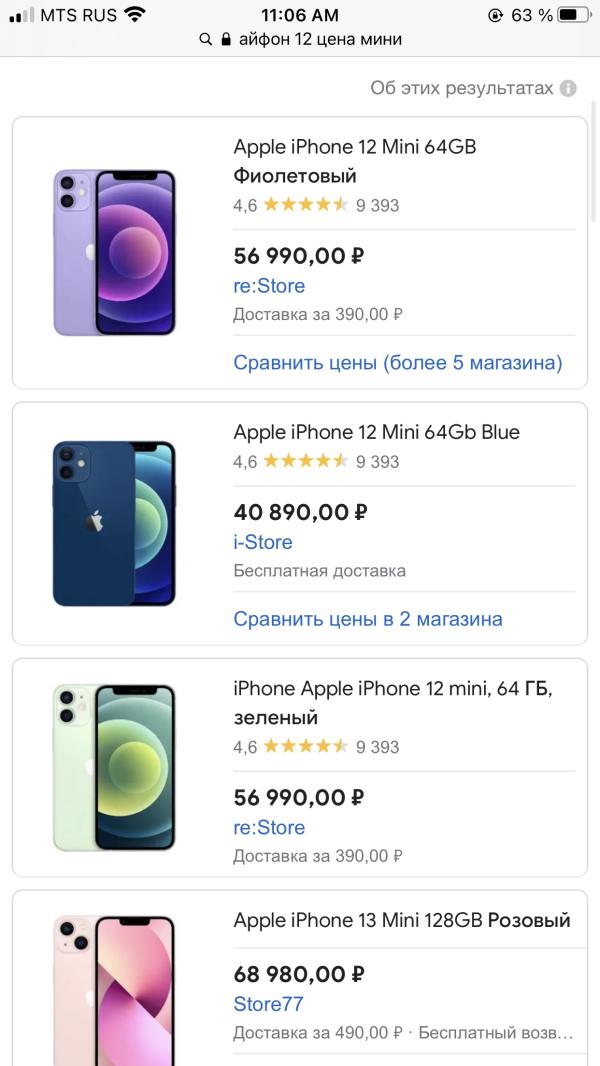Tap the padlock icon in address bar
The width and height of the screenshot is (600, 1066).
click(x=226, y=39)
